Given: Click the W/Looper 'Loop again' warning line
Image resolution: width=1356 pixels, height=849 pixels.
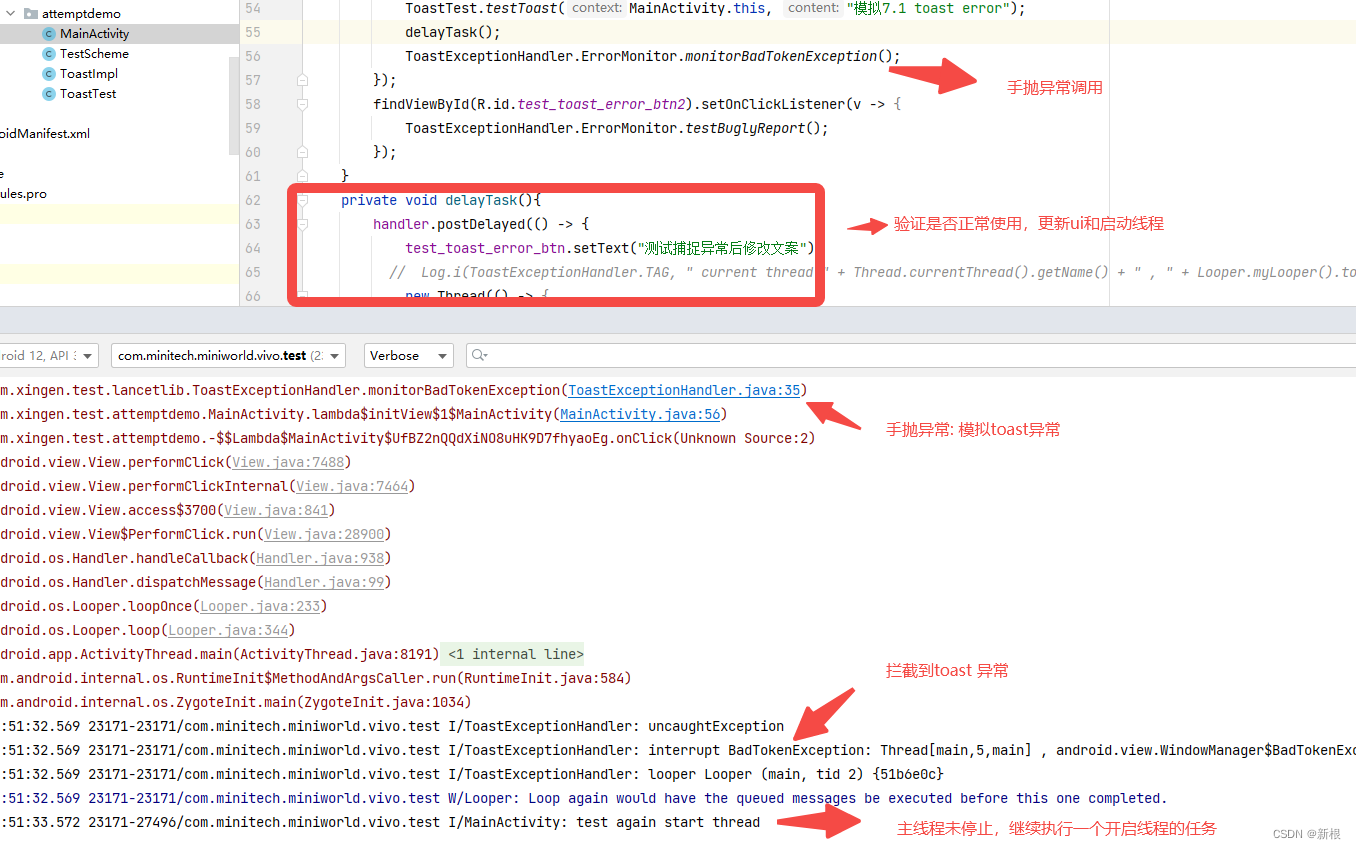Looking at the screenshot, I should 584,798.
